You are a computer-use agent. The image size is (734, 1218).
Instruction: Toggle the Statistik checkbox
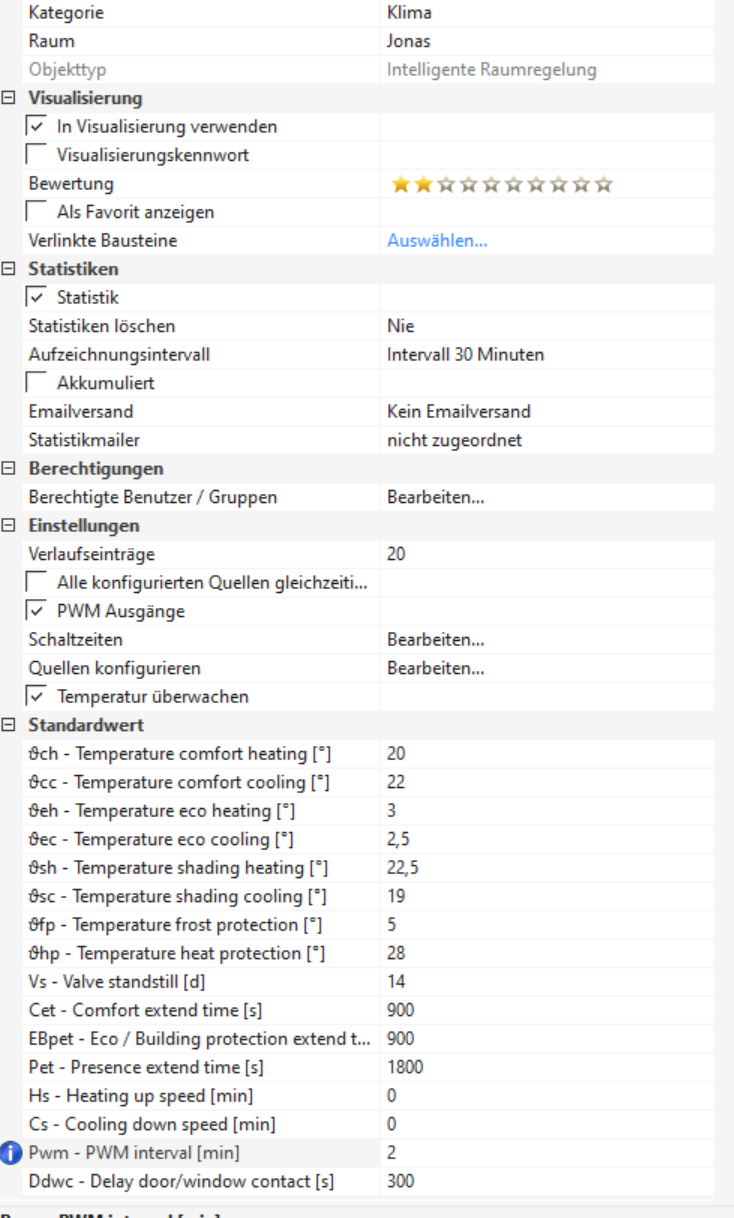pos(37,298)
